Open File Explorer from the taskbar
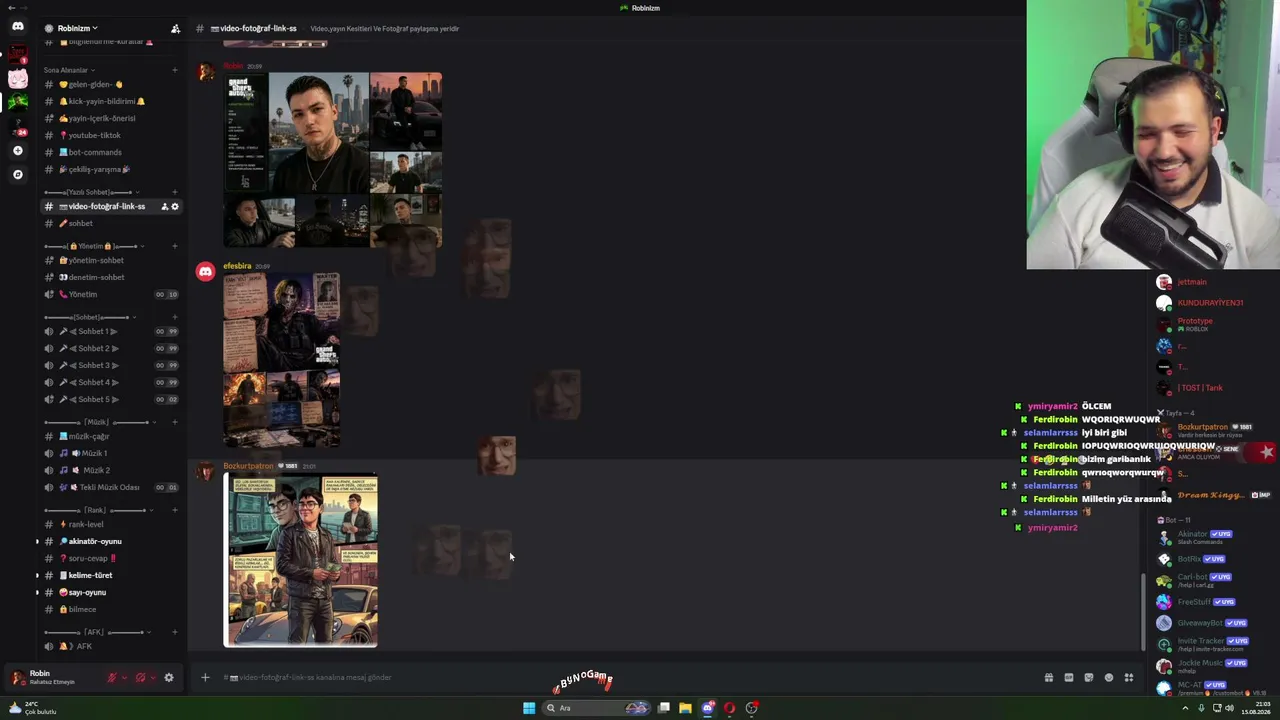 tap(685, 708)
